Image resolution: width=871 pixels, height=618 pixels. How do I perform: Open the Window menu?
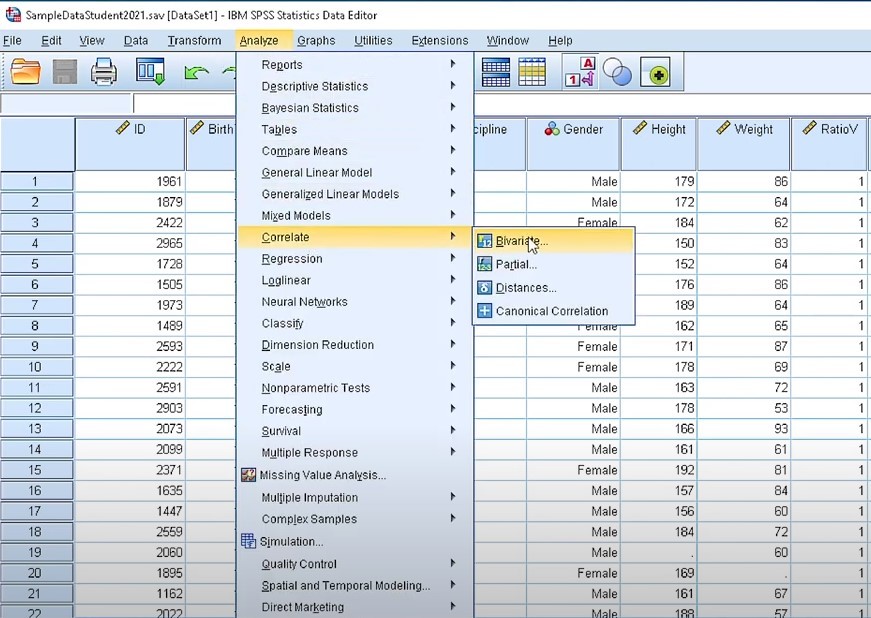tap(508, 41)
